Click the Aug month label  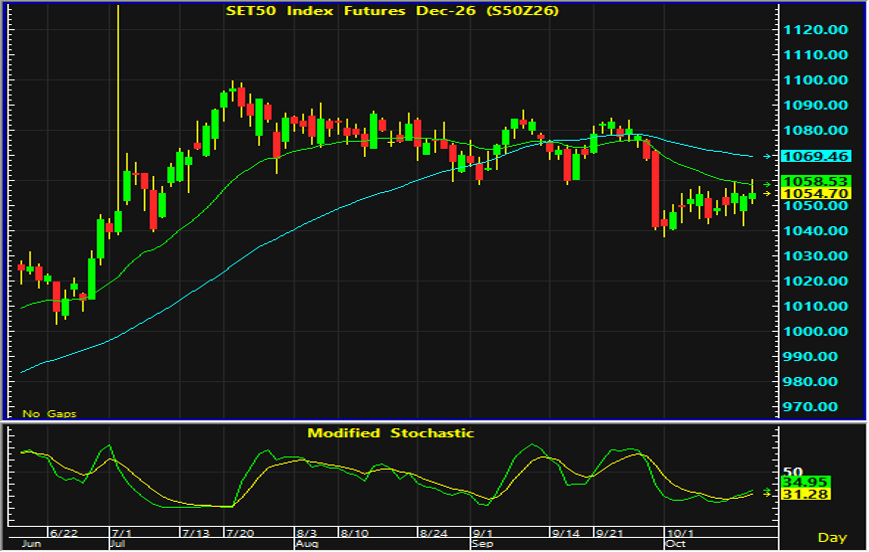[x=306, y=544]
